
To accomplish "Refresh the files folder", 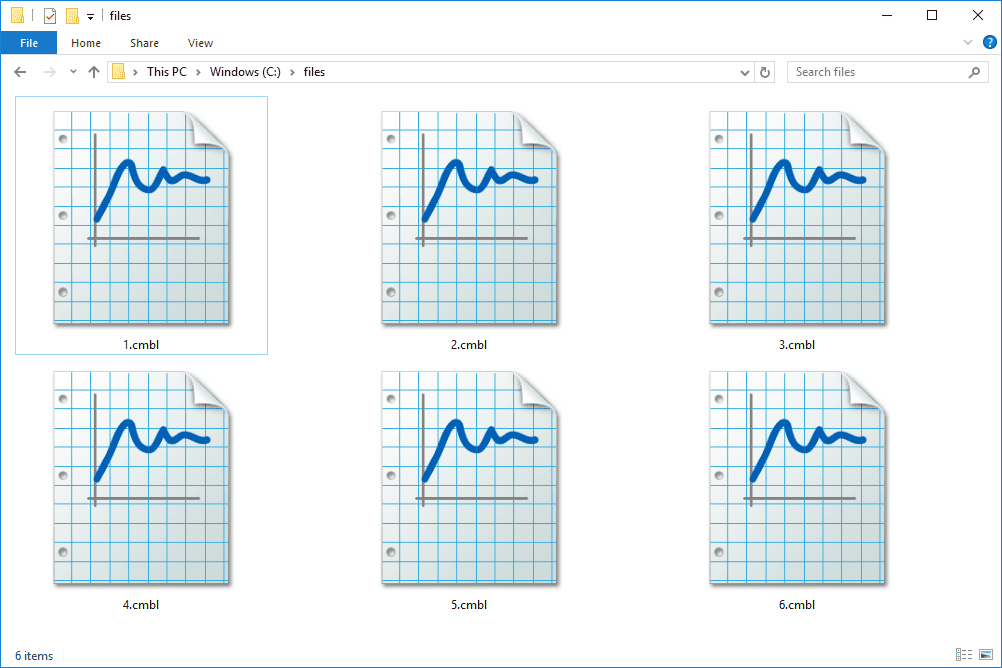I will click(765, 72).
